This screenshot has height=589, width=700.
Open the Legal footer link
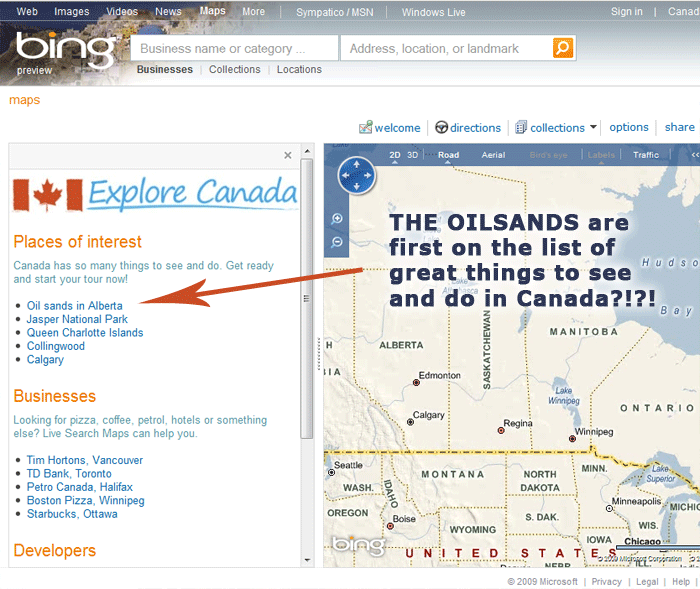point(647,581)
